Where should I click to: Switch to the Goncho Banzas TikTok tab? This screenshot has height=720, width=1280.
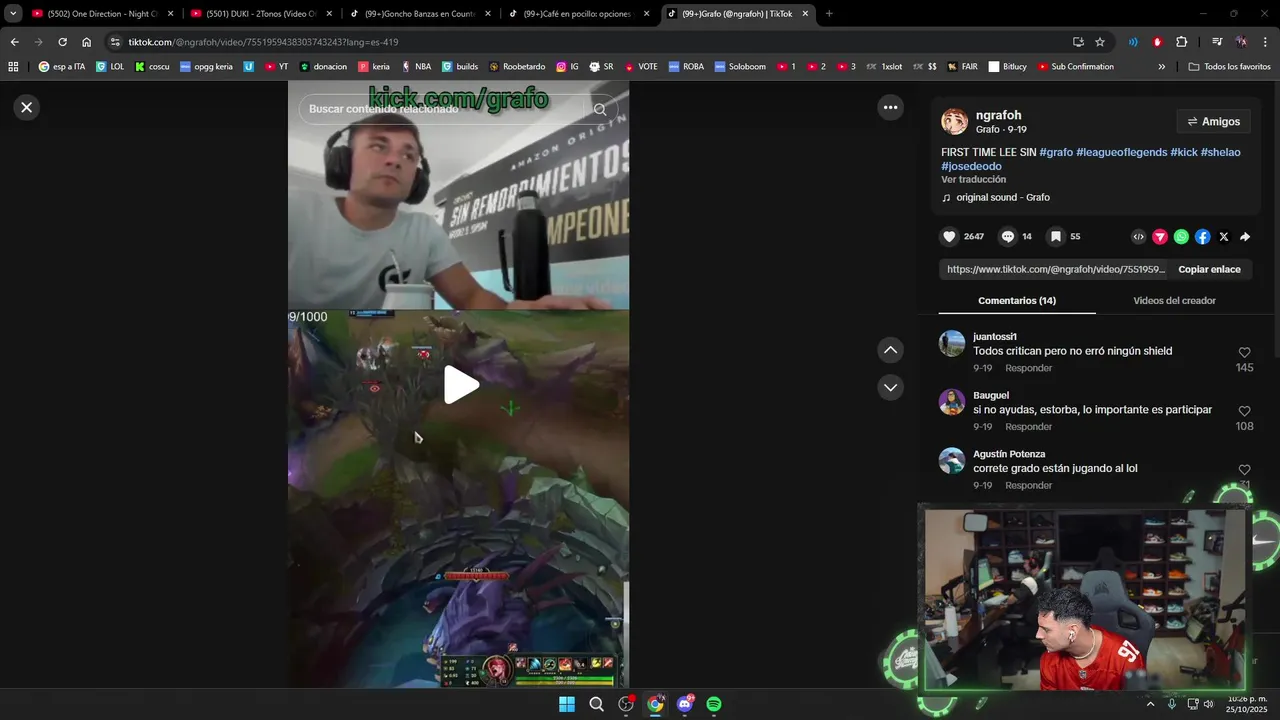[419, 14]
